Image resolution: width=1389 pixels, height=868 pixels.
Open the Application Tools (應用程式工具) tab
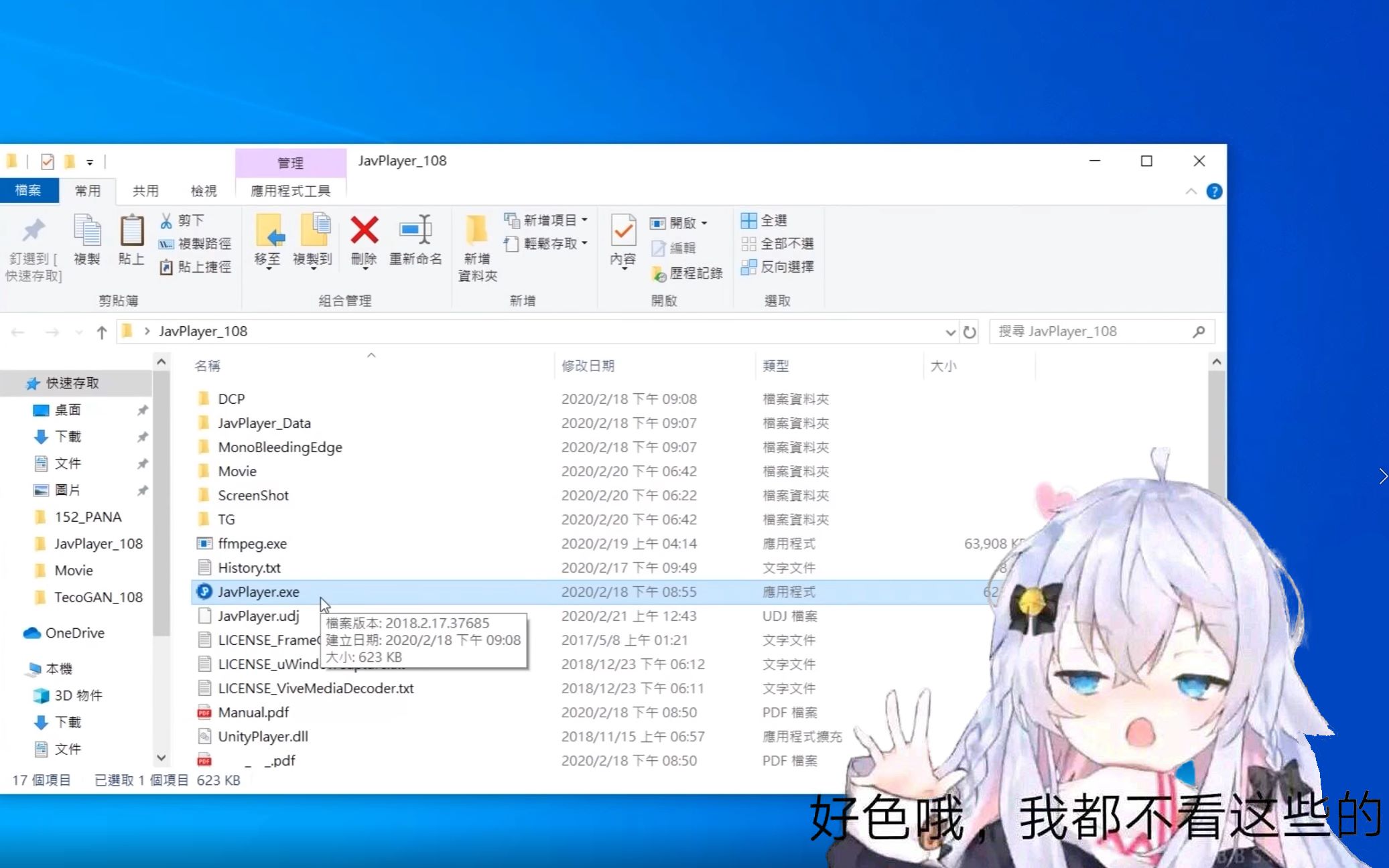[x=291, y=191]
